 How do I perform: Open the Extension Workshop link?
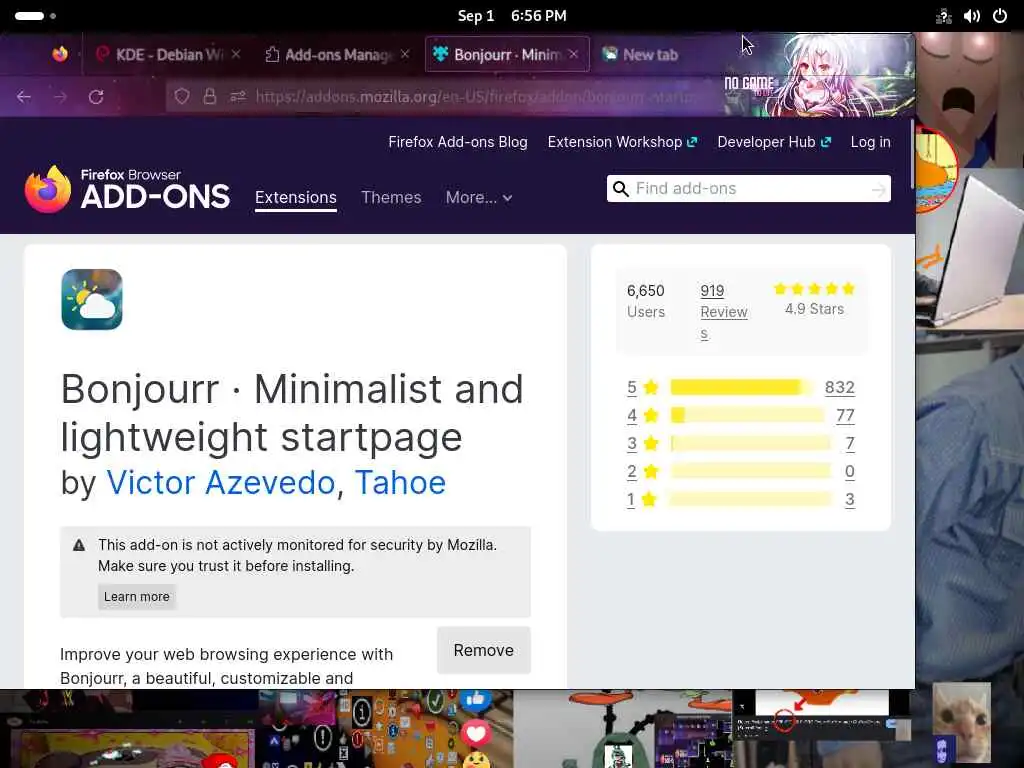622,142
